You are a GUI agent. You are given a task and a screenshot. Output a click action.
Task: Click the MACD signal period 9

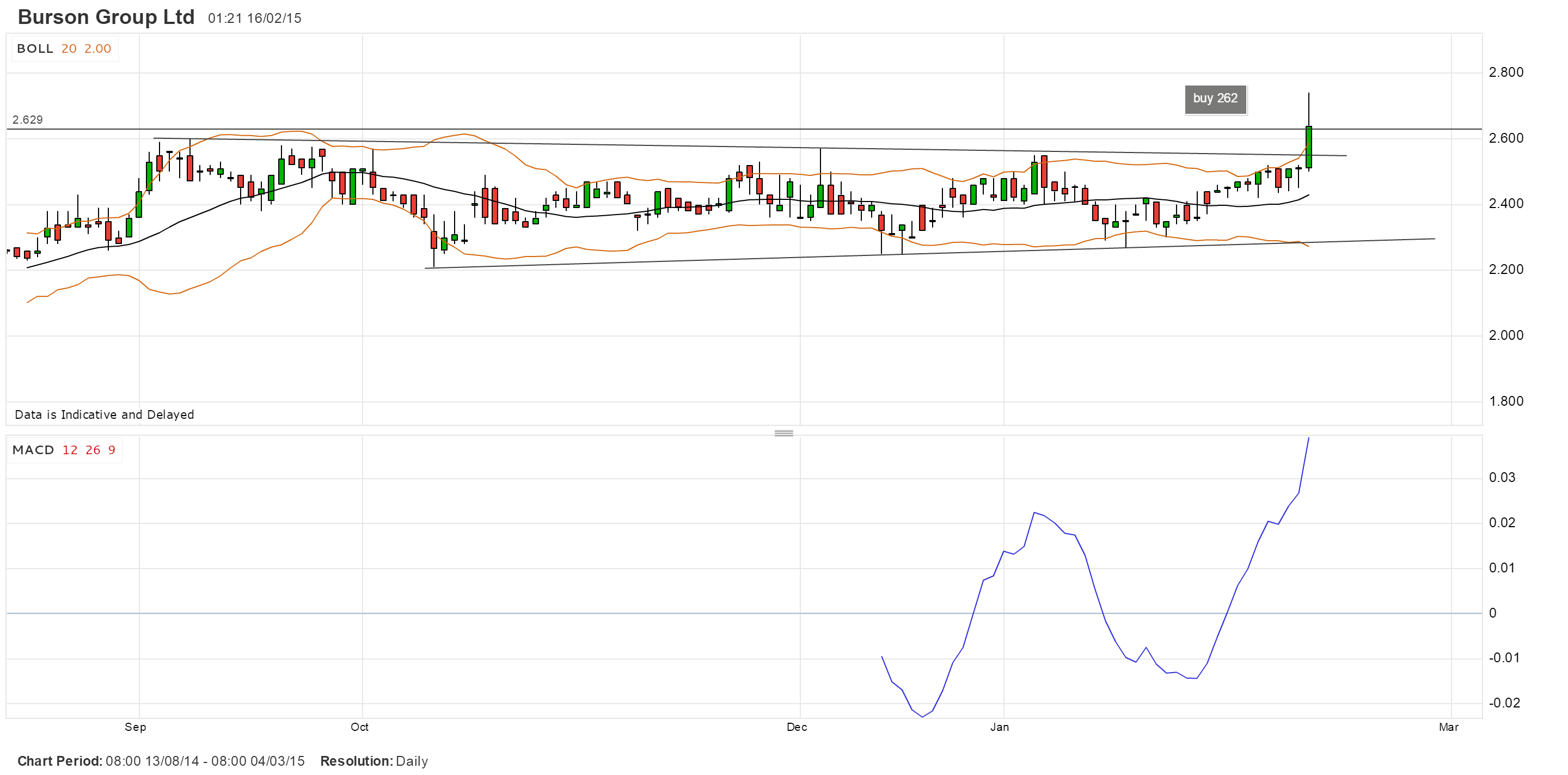coord(112,450)
